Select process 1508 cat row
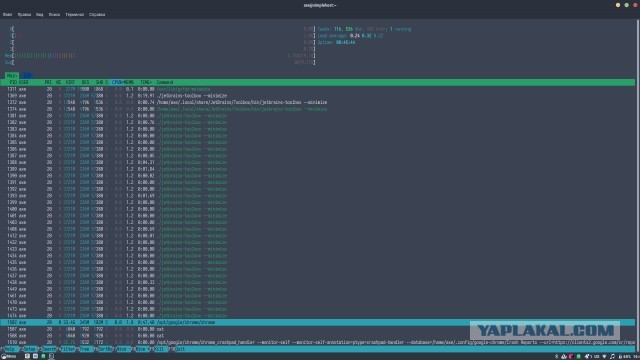Image resolution: width=640 pixels, height=360 pixels. coord(318,336)
